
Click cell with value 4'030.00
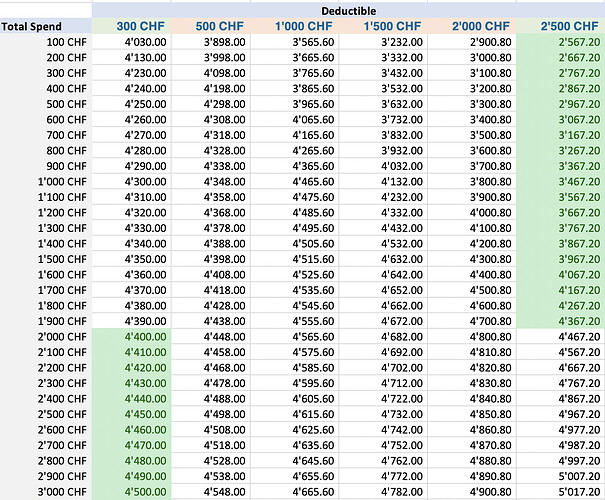click(x=132, y=42)
